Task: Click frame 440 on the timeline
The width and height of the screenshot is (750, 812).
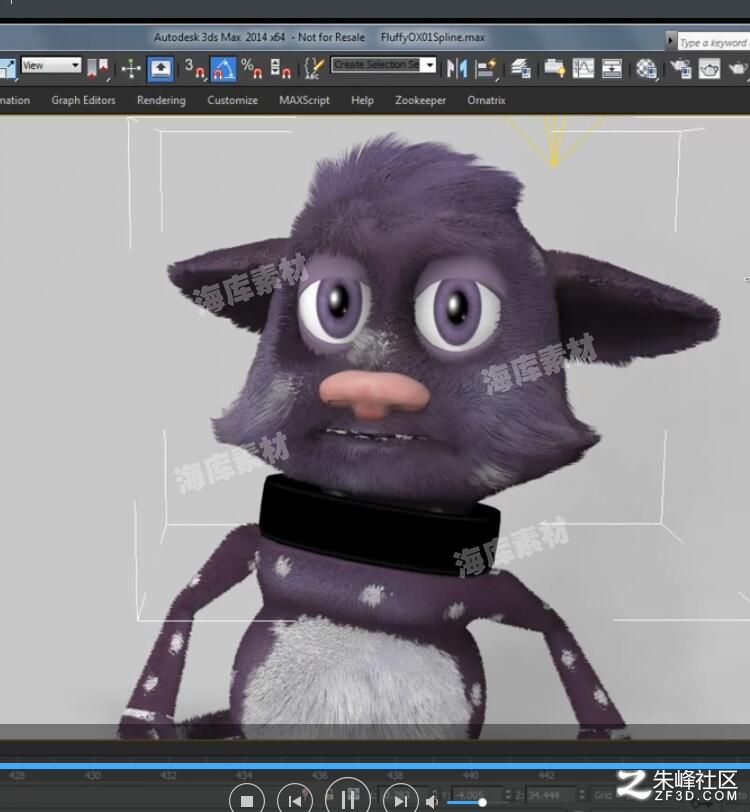Action: click(x=470, y=776)
